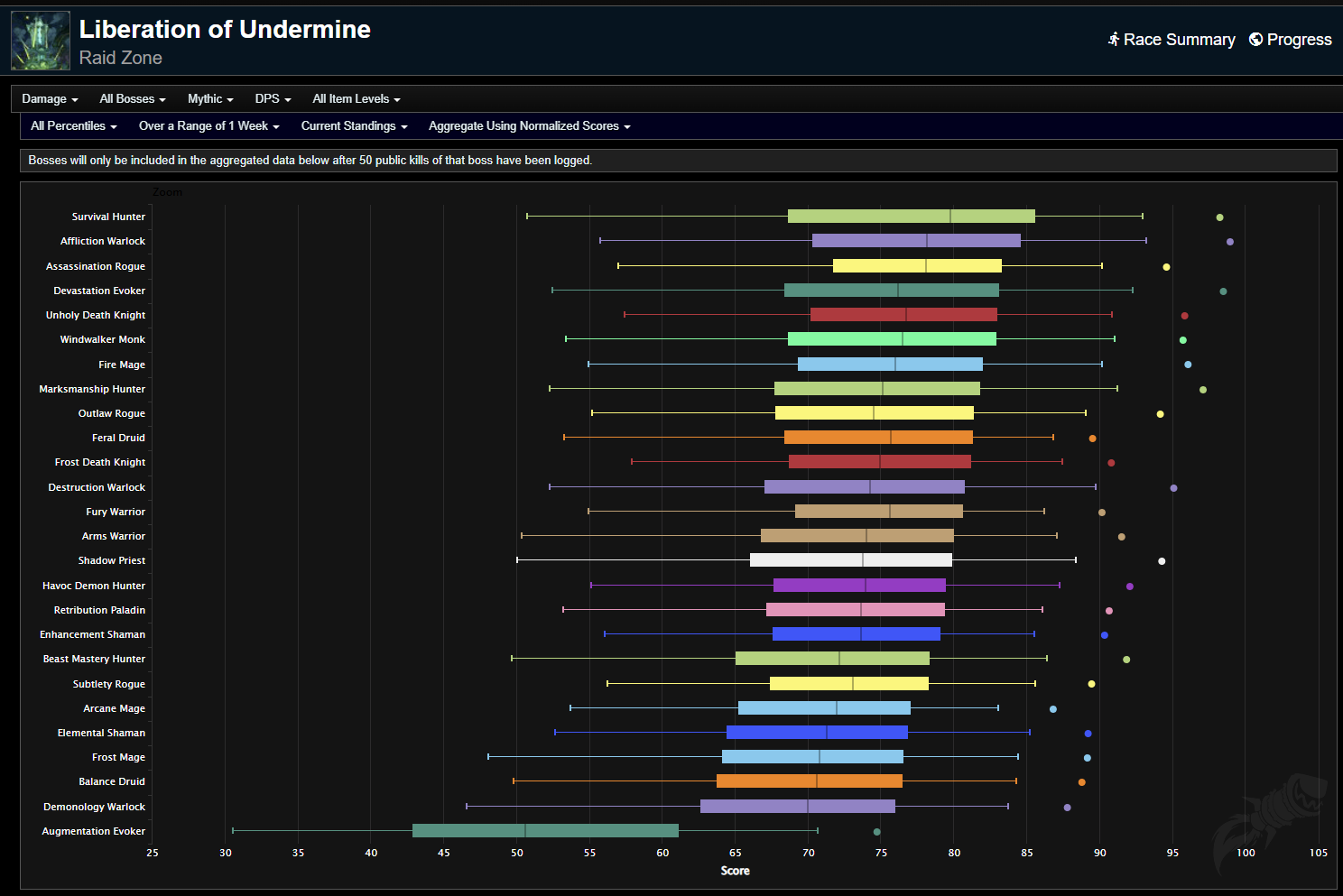Select the Shadow Priest white bar
This screenshot has height=896, width=1343.
coord(850,560)
